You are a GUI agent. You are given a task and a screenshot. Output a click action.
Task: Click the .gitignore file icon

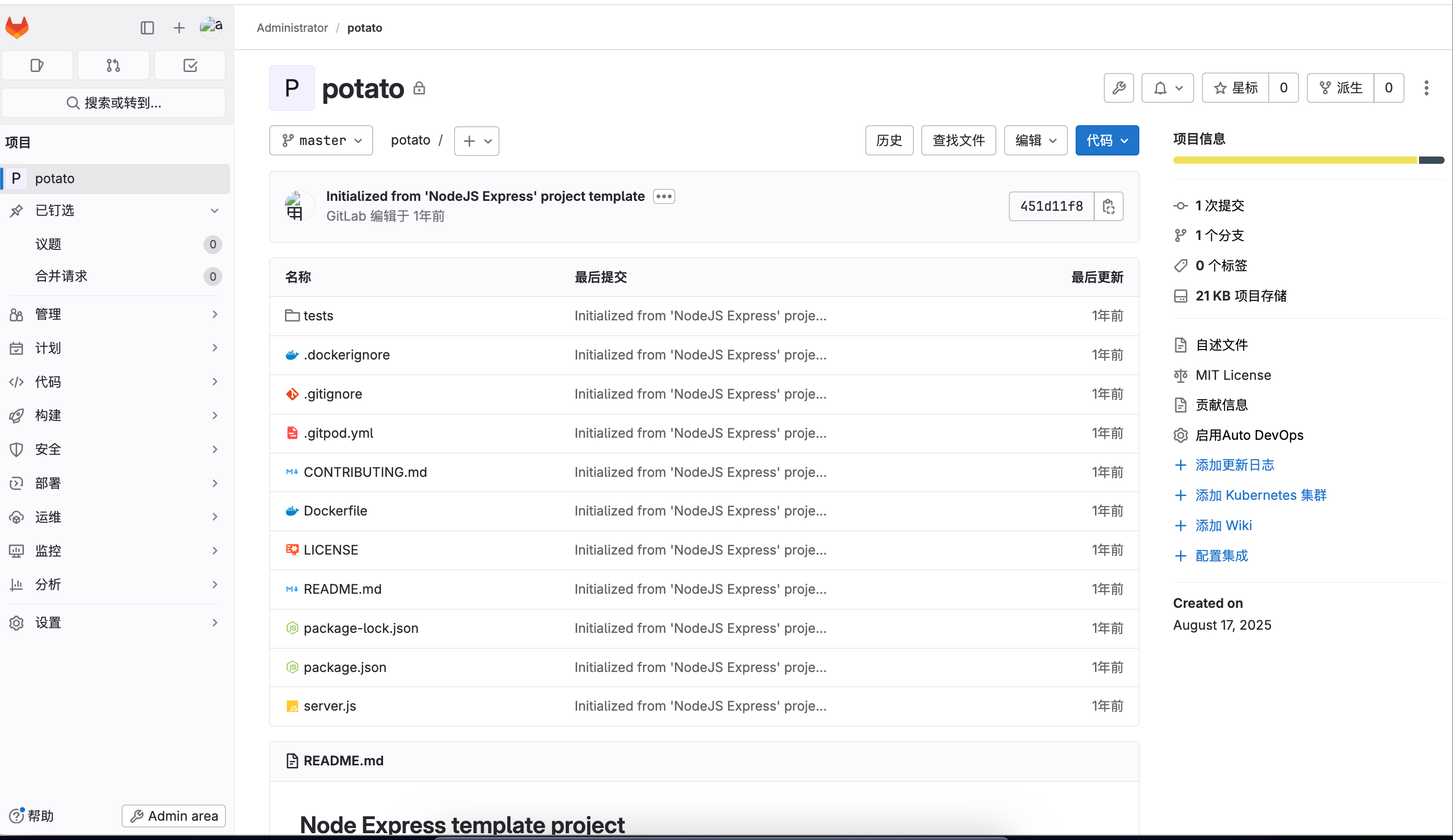[x=292, y=394]
